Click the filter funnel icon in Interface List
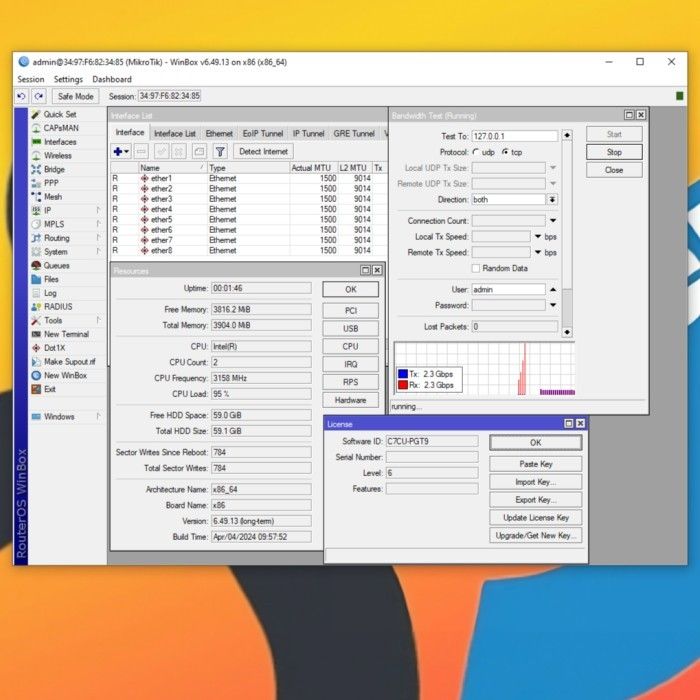700x700 pixels. click(220, 151)
